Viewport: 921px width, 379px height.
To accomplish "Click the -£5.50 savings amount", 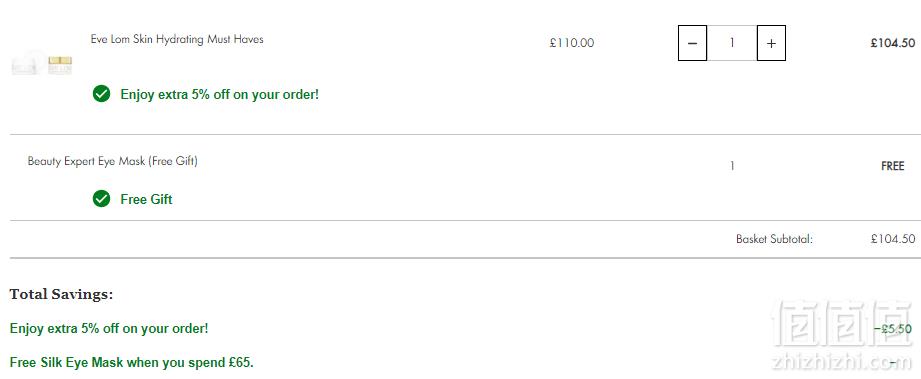I will [893, 329].
